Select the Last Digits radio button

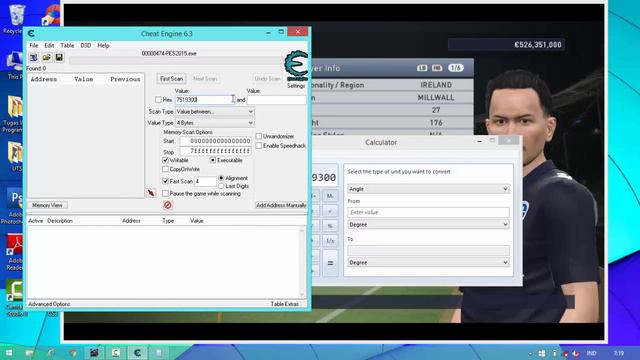click(222, 186)
